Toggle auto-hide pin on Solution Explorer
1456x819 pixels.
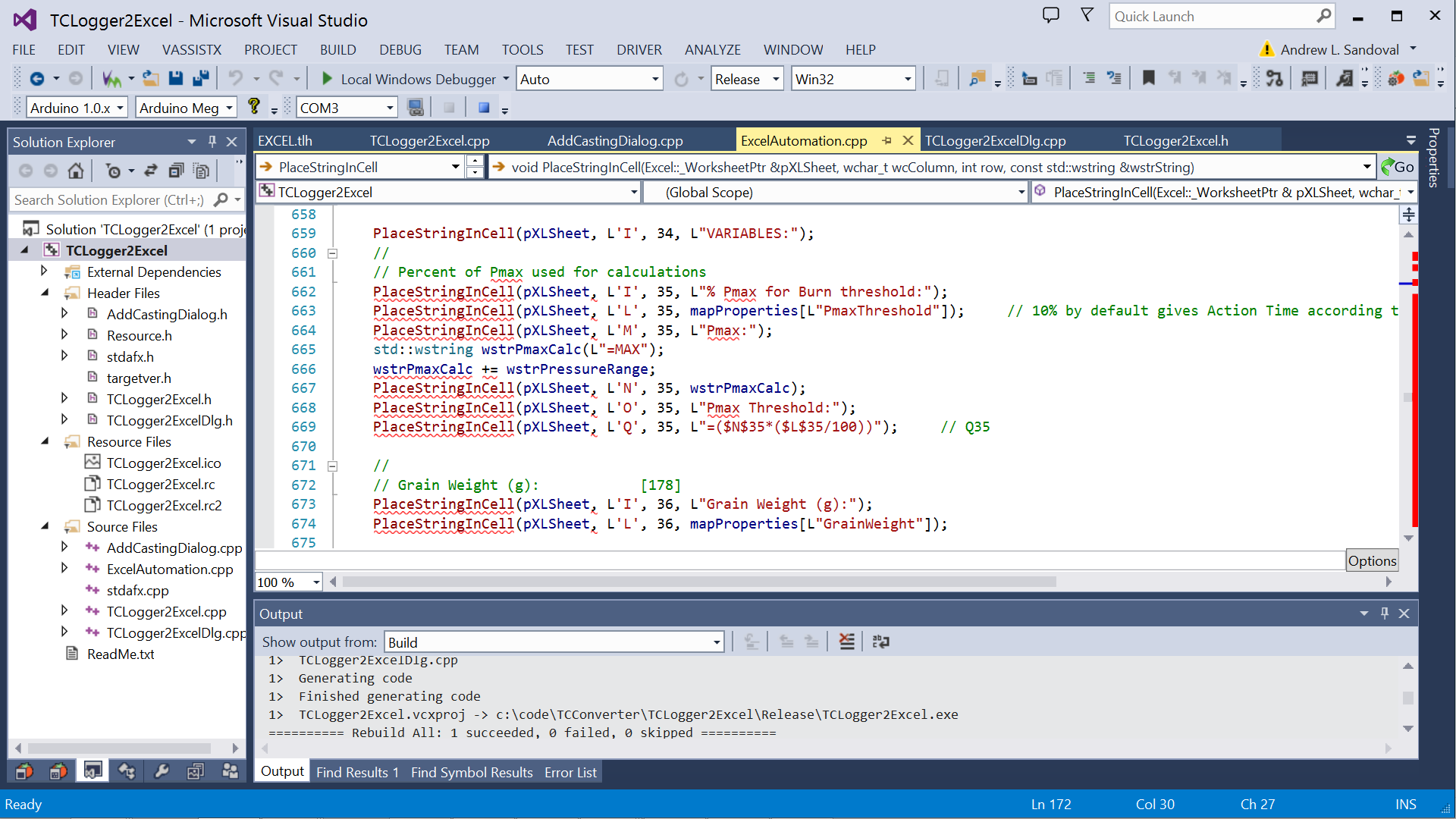point(212,142)
